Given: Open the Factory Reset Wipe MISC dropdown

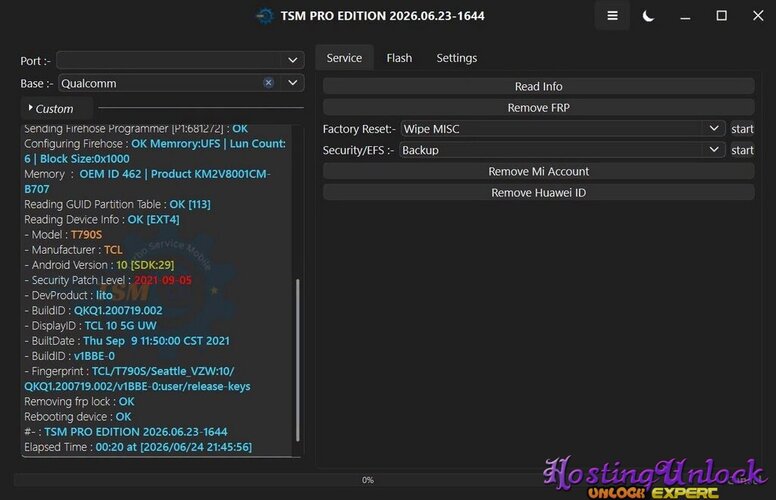Looking at the screenshot, I should 563,129.
